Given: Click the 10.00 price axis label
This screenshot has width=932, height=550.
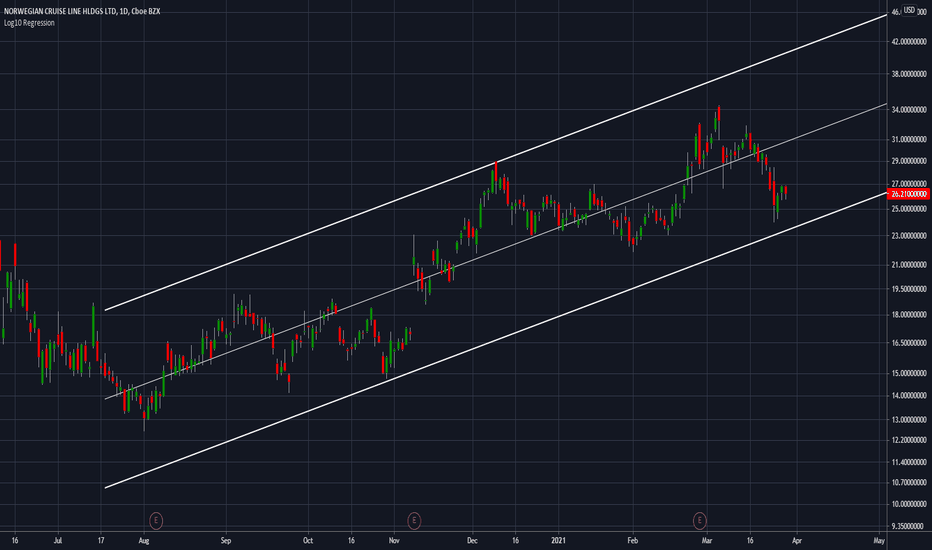Looking at the screenshot, I should (909, 504).
